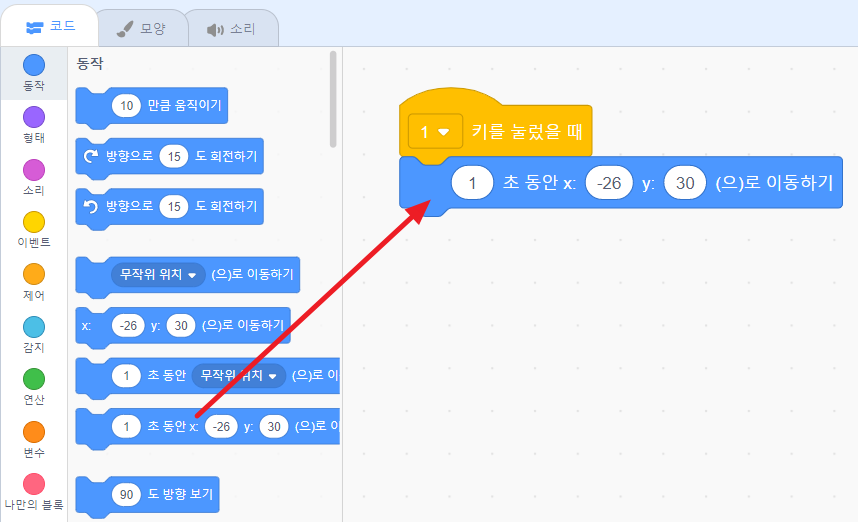Select the 연산 operators category circle
This screenshot has height=522, width=858.
[34, 379]
